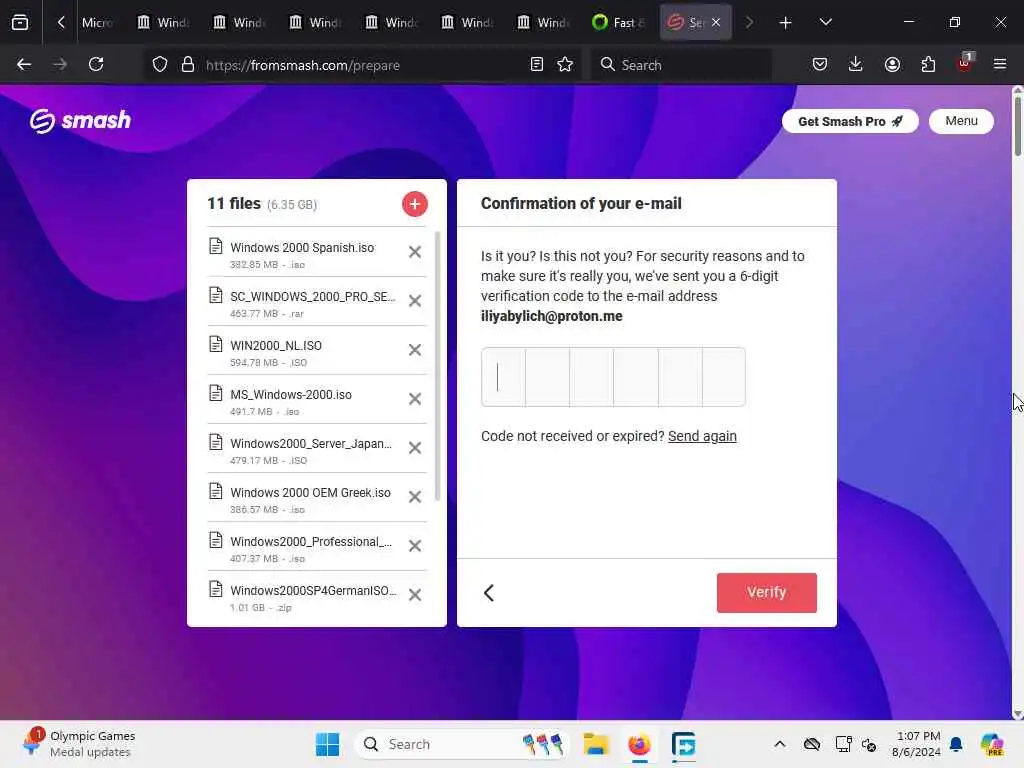The height and width of the screenshot is (768, 1024).
Task: Open Firefox View icon at tab bar
Action: coord(20,23)
